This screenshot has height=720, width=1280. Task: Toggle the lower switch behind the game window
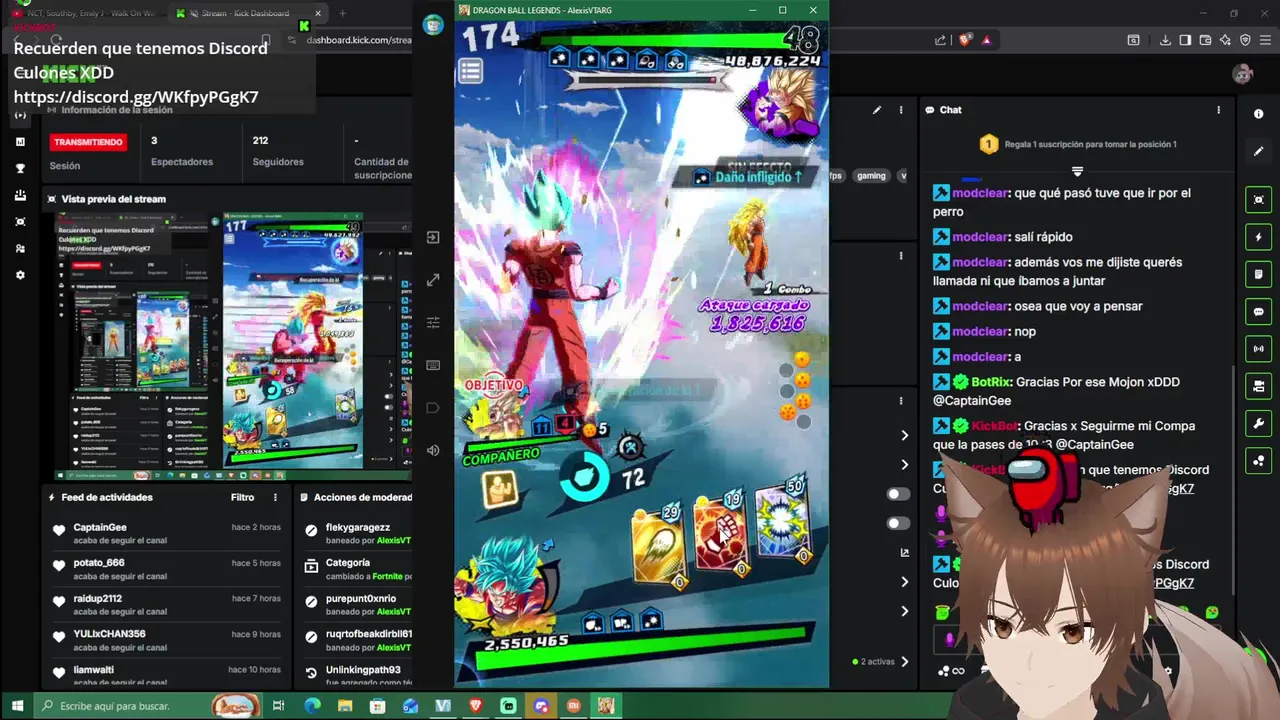tap(898, 523)
